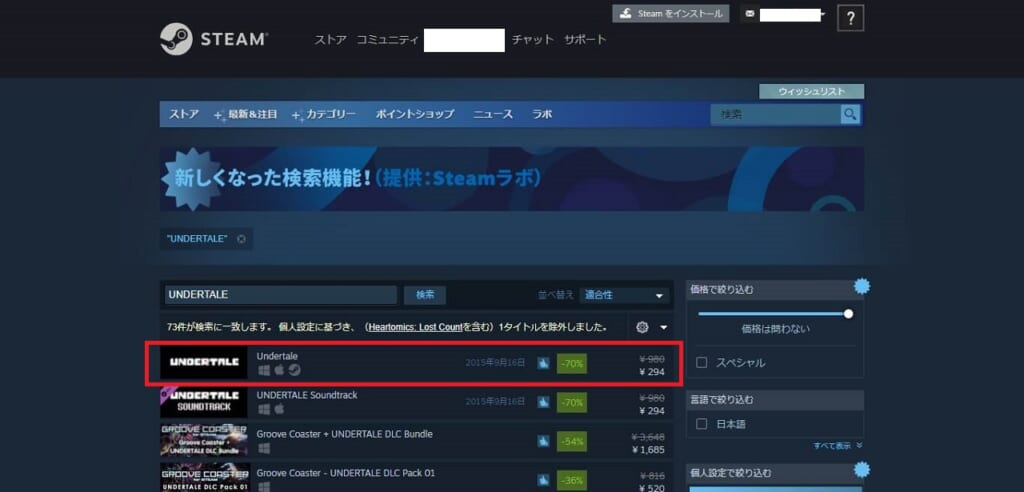
Task: Click the Steam Labs badge beside 個人設定で絞り込む
Action: 862,469
